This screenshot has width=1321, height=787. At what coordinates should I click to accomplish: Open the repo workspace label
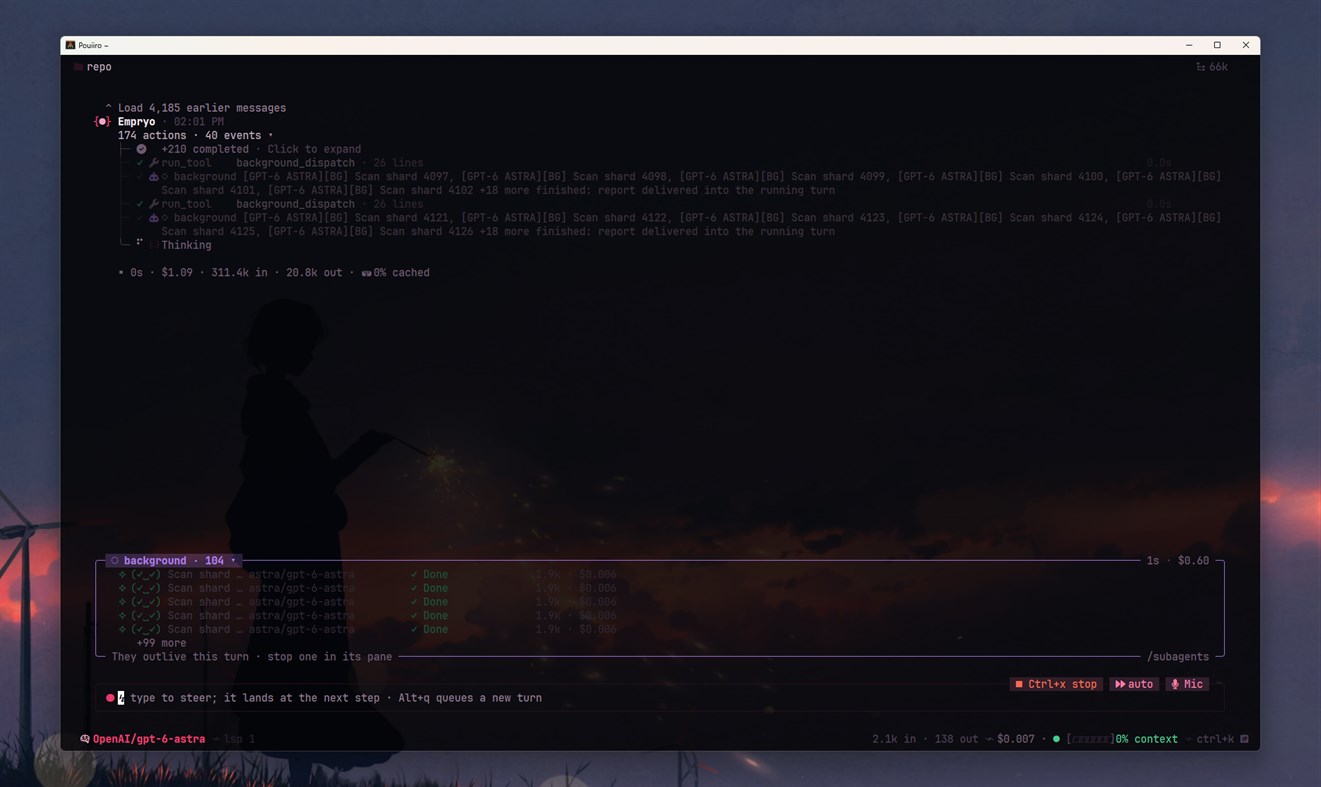(99, 67)
